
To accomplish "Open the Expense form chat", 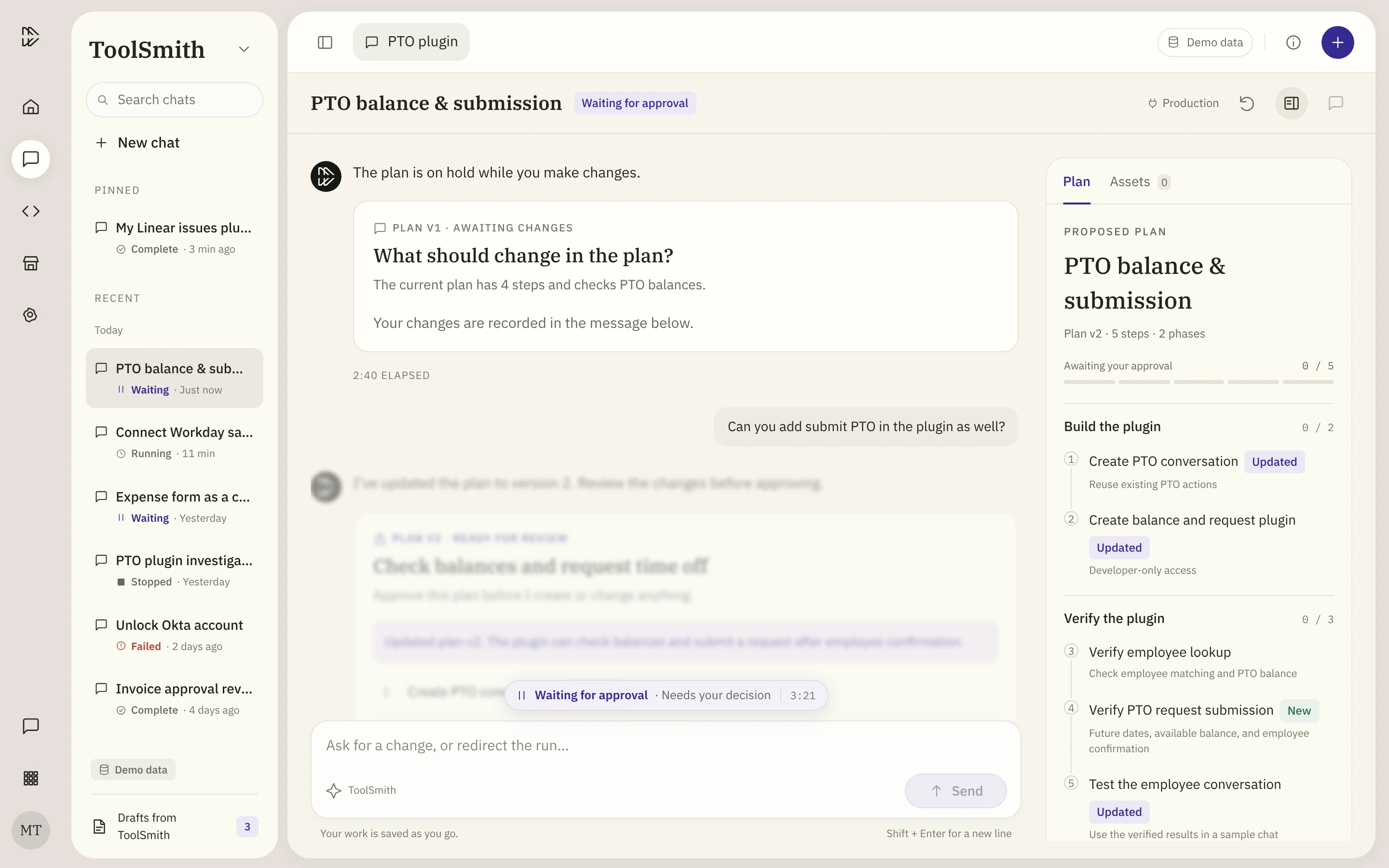I will point(175,506).
